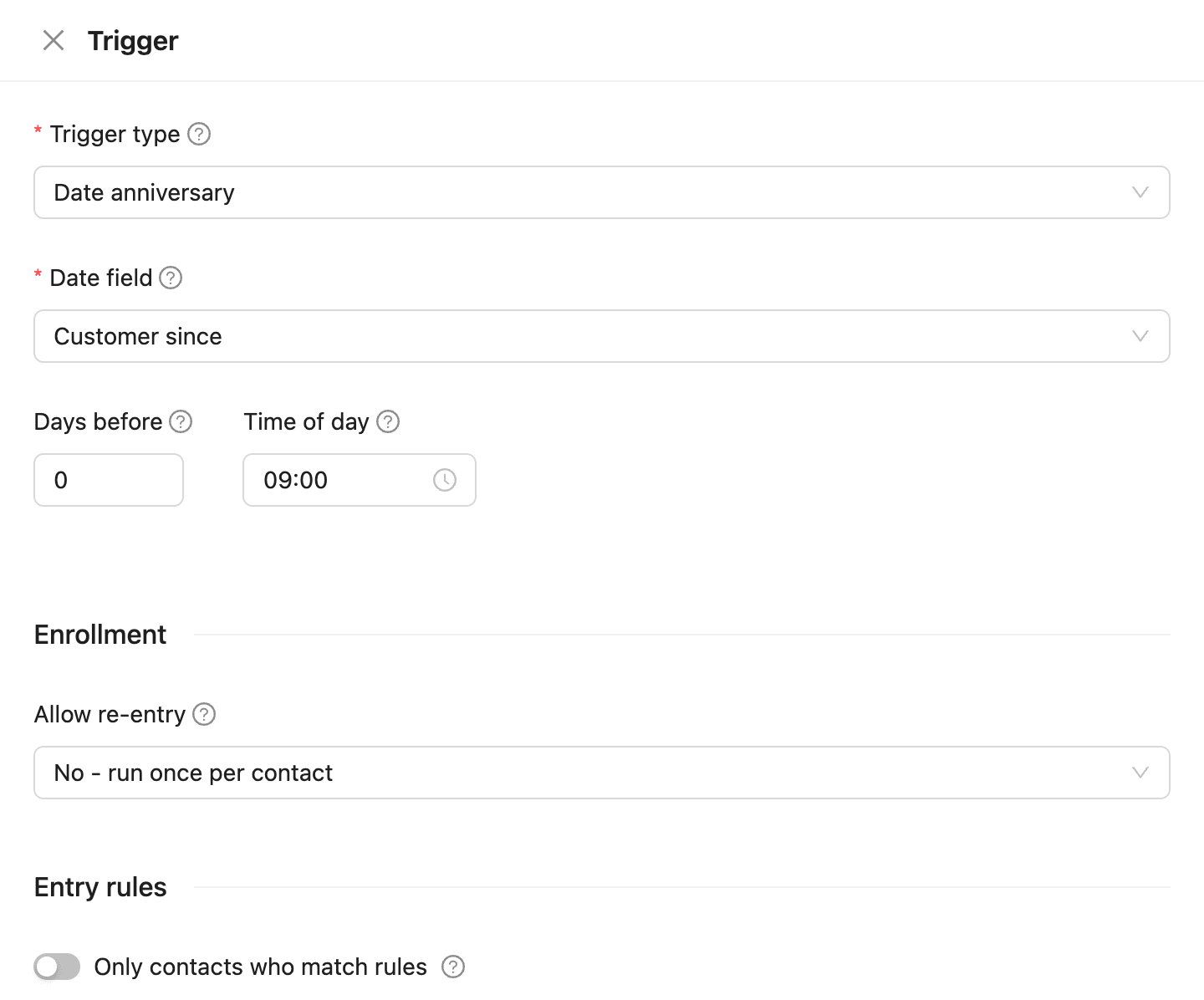Viewport: 1204px width, 1000px height.
Task: Click the Enrollment section heading
Action: 100,635
